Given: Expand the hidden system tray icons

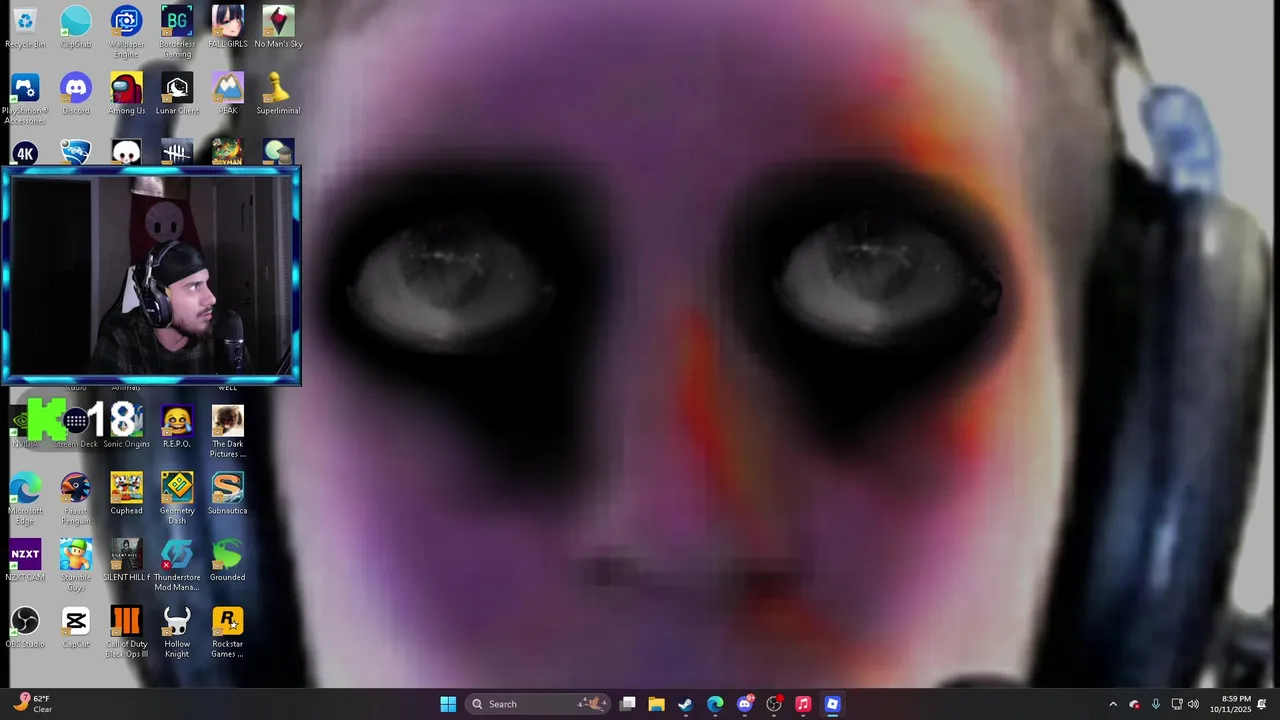Looking at the screenshot, I should point(1113,704).
